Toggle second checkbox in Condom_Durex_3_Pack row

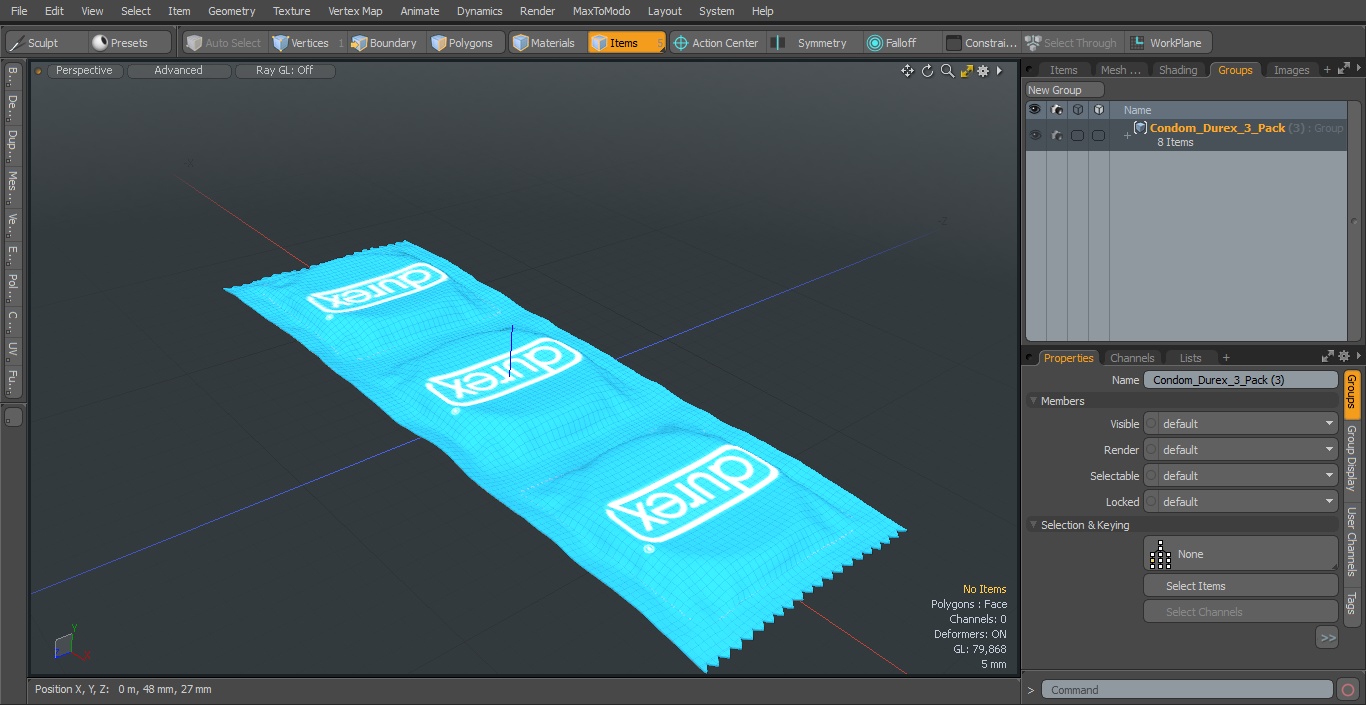click(x=1098, y=135)
